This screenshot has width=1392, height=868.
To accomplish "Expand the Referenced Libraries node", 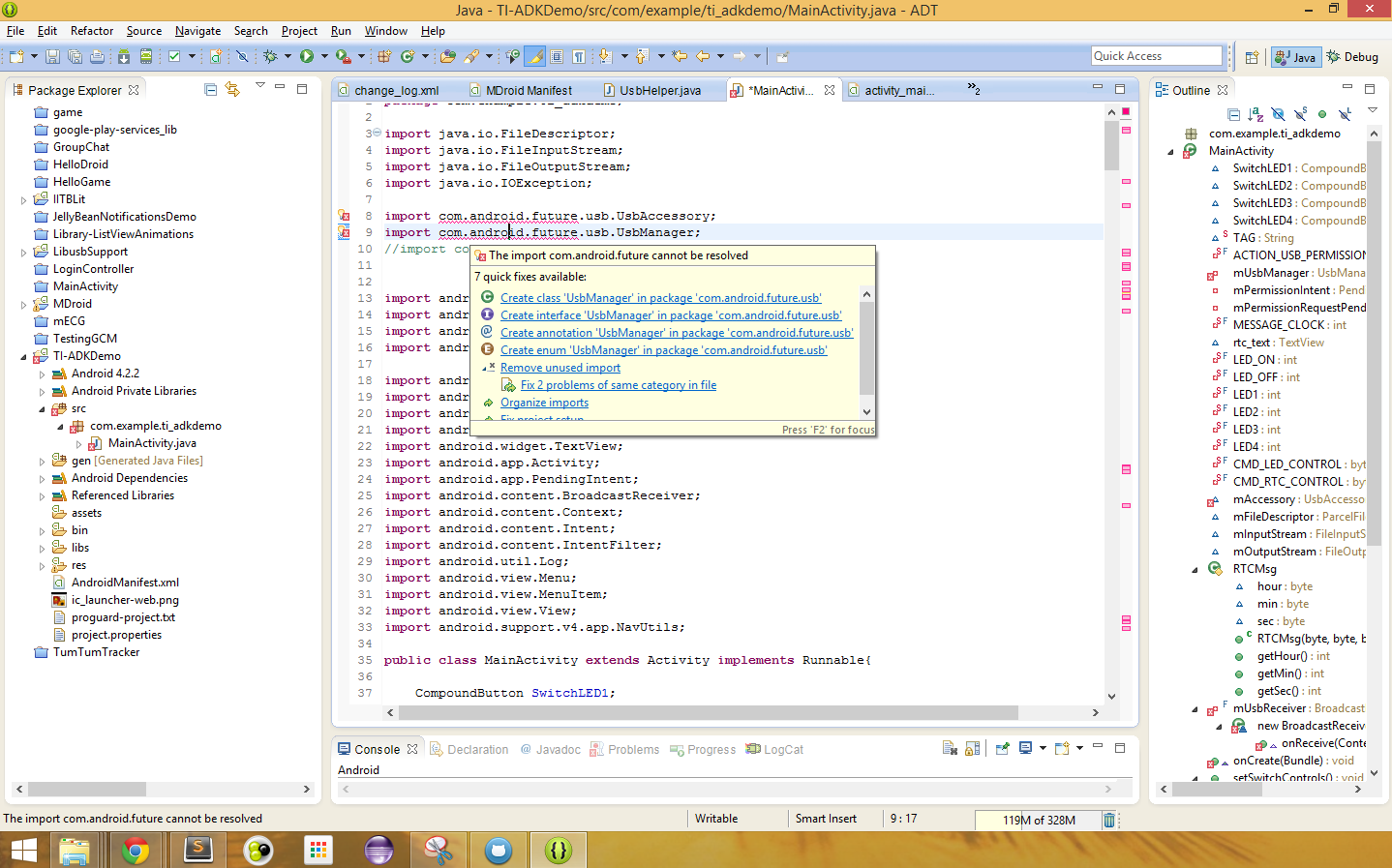I will 43,496.
